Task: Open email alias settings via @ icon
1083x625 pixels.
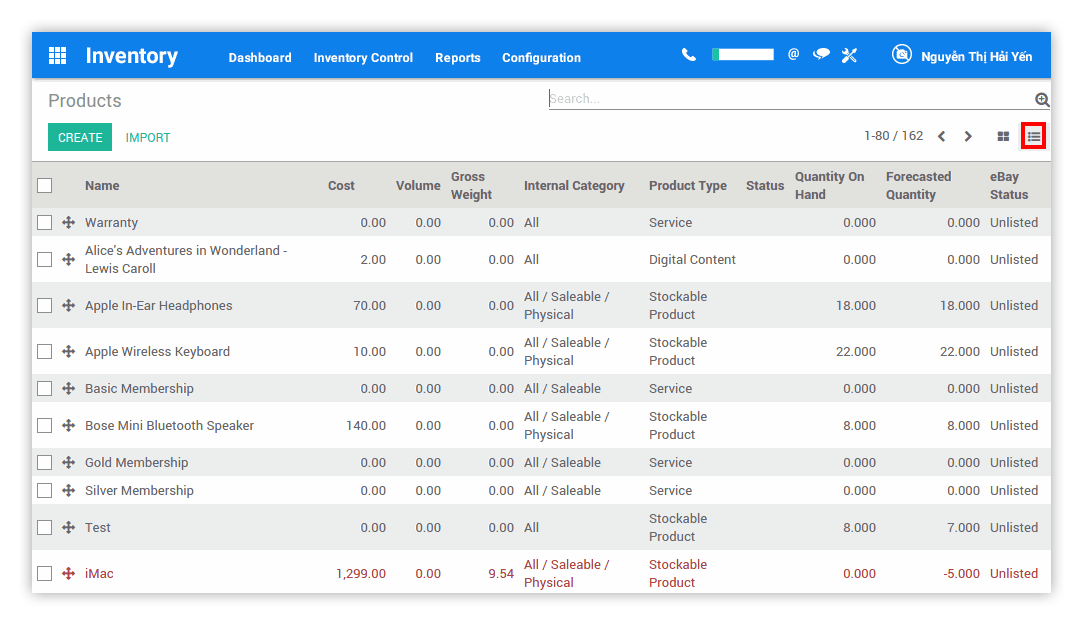Action: pos(793,56)
